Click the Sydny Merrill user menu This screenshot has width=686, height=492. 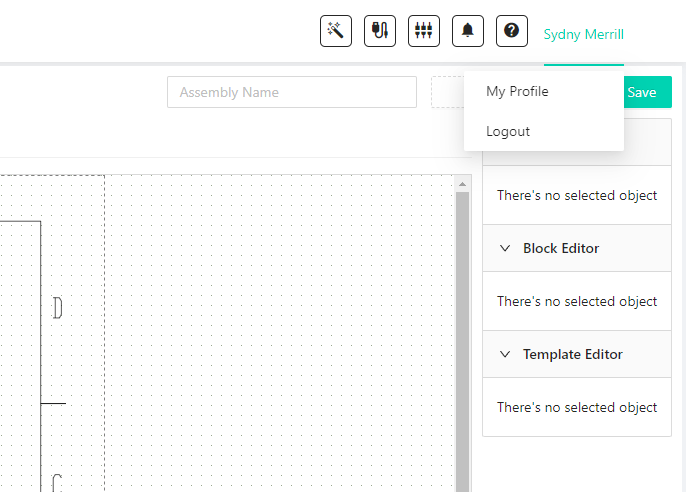click(584, 34)
